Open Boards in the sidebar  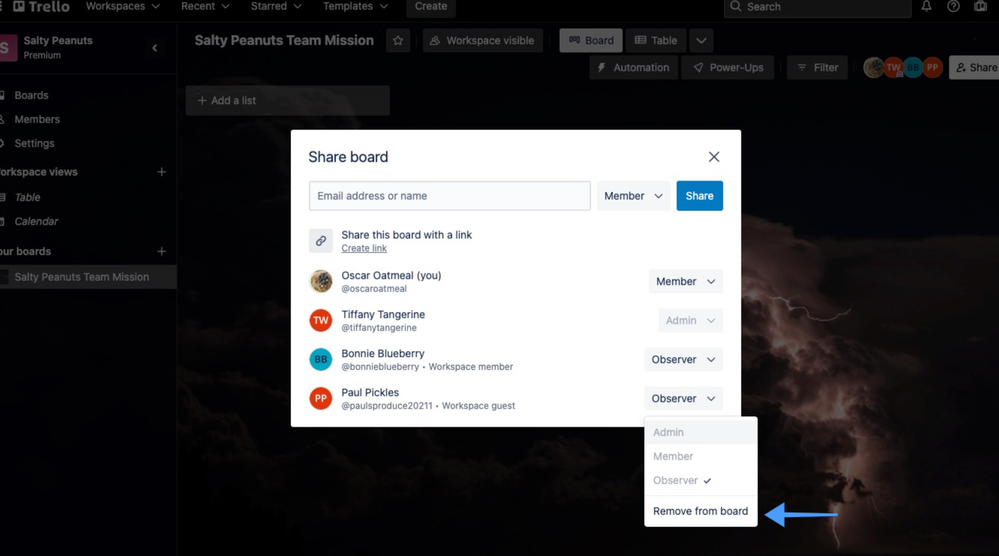(x=31, y=95)
